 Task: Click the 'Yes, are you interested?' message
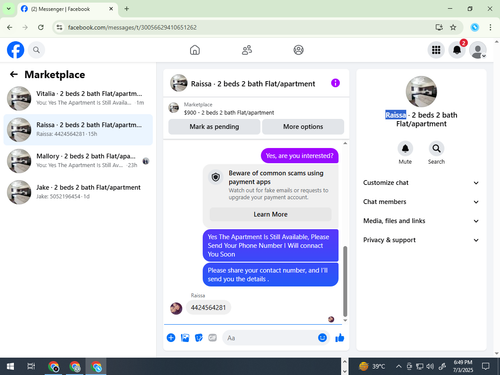[x=299, y=156]
